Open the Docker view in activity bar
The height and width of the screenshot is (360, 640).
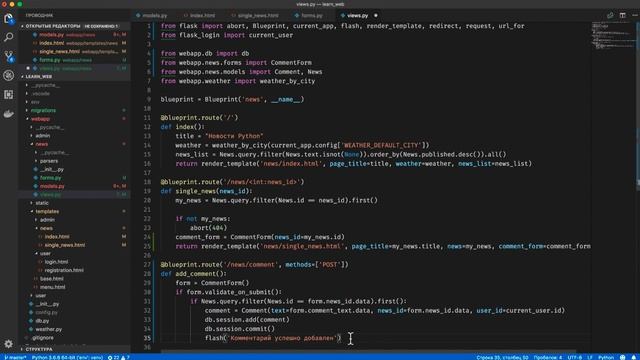click(9, 114)
